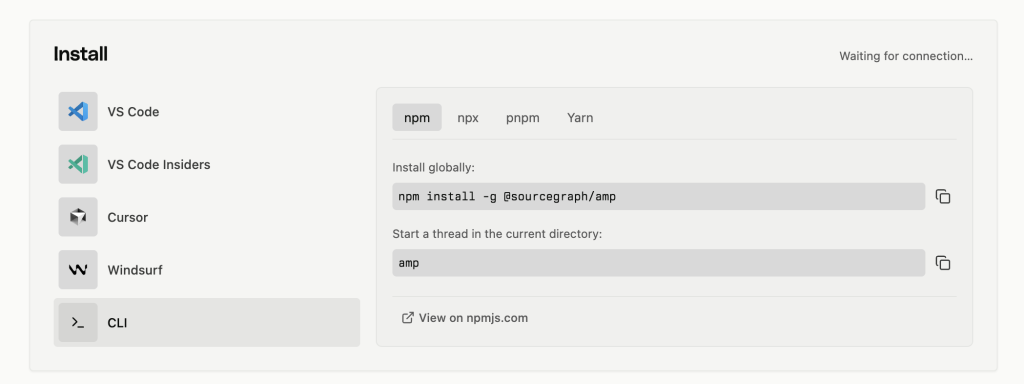The image size is (1024, 384).
Task: Switch to the npx tab
Action: click(x=468, y=118)
